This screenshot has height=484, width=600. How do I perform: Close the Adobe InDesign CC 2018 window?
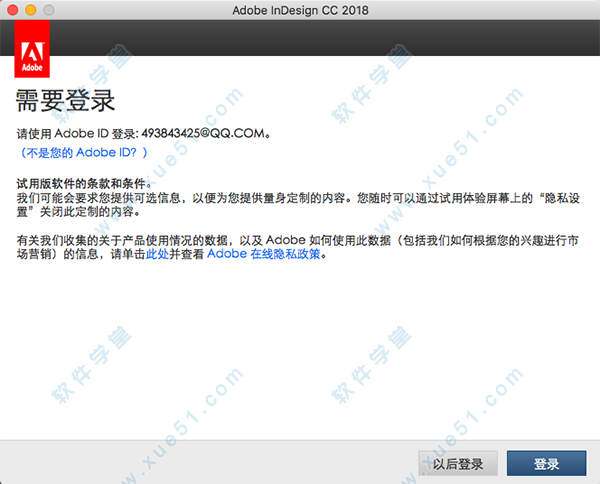[x=13, y=10]
